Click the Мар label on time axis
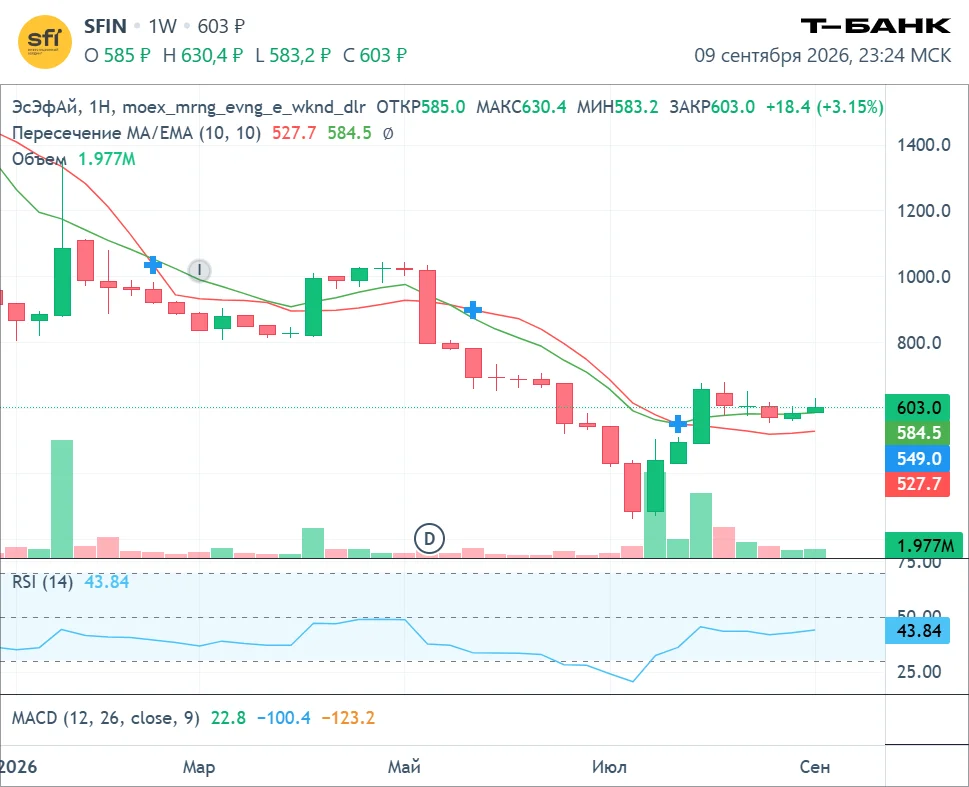 199,767
